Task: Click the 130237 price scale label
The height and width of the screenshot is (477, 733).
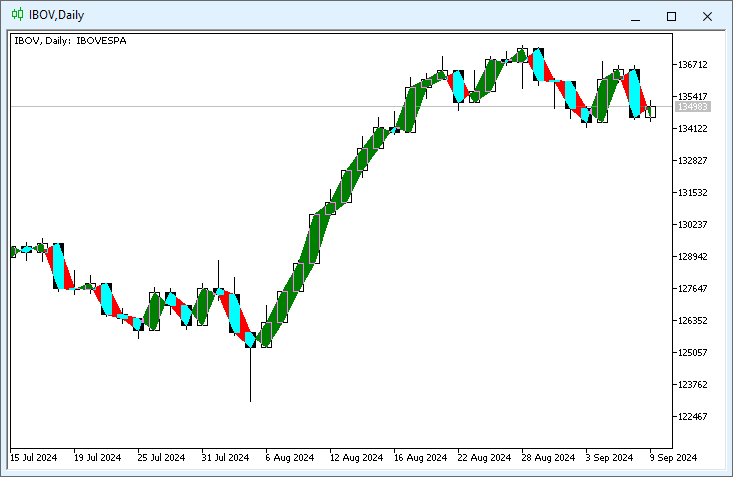Action: click(x=692, y=224)
